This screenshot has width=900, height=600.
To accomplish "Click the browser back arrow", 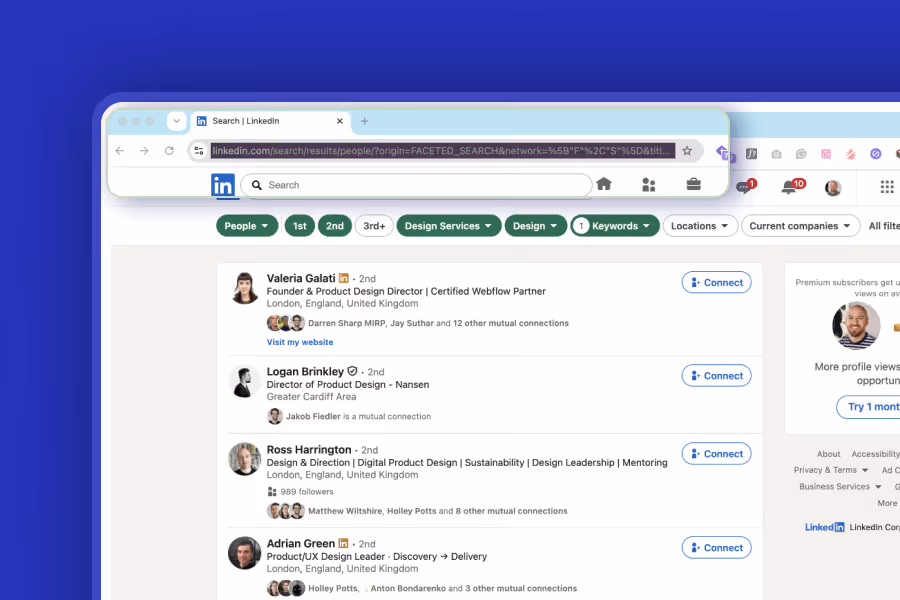I will pos(119,151).
